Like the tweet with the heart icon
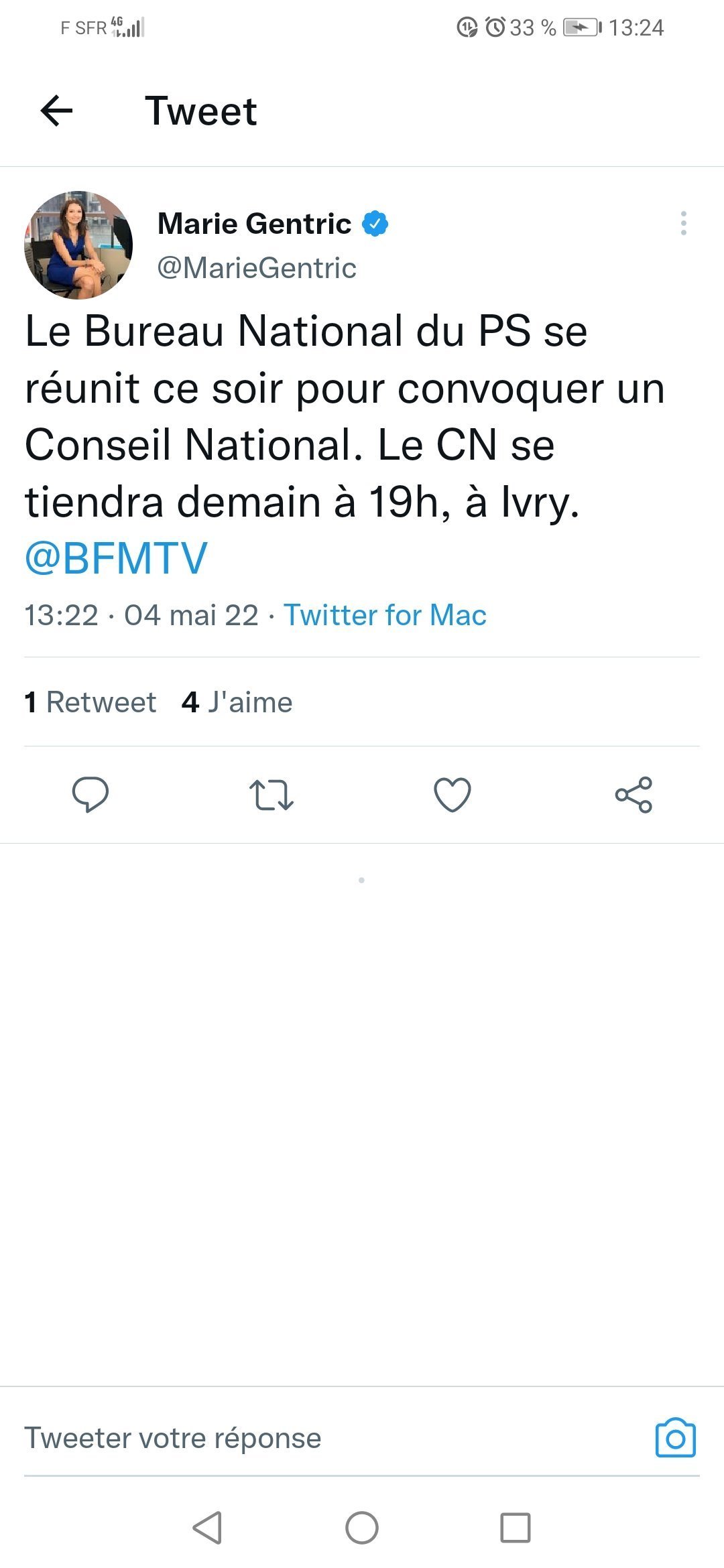 click(x=452, y=795)
